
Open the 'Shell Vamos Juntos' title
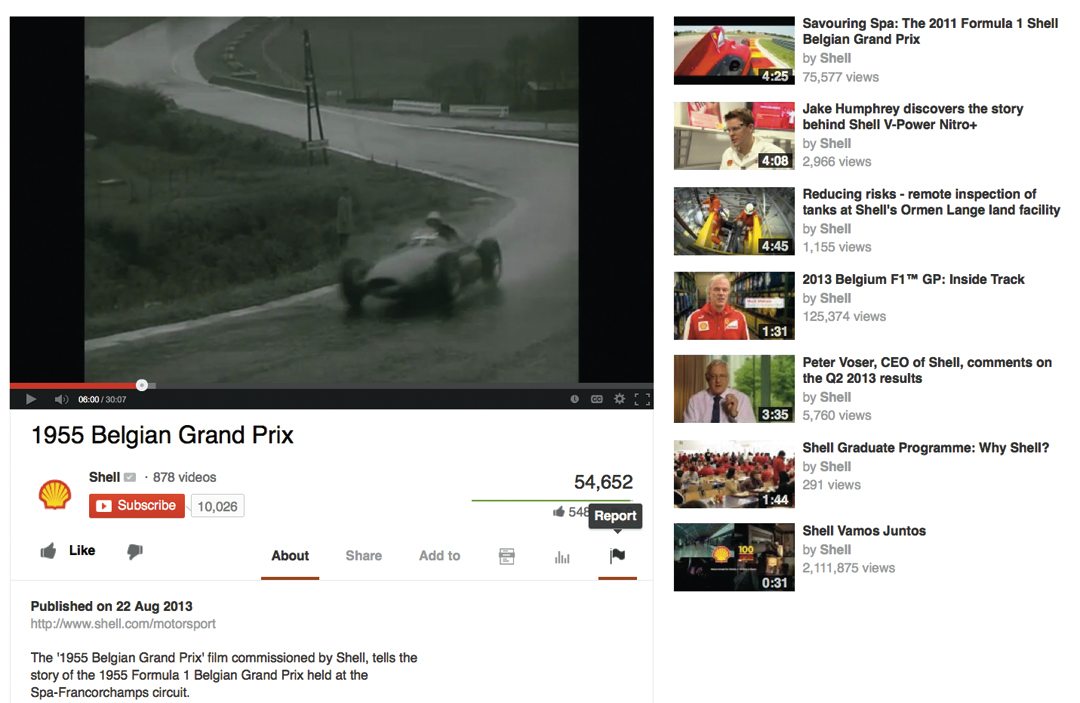point(864,530)
